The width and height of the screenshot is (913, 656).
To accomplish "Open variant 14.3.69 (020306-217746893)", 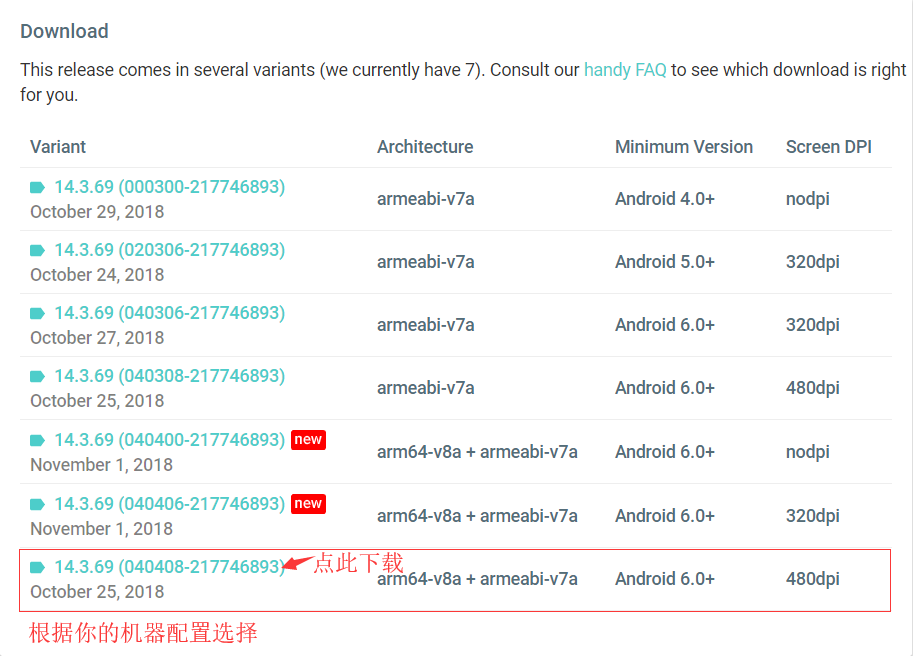I will (169, 250).
